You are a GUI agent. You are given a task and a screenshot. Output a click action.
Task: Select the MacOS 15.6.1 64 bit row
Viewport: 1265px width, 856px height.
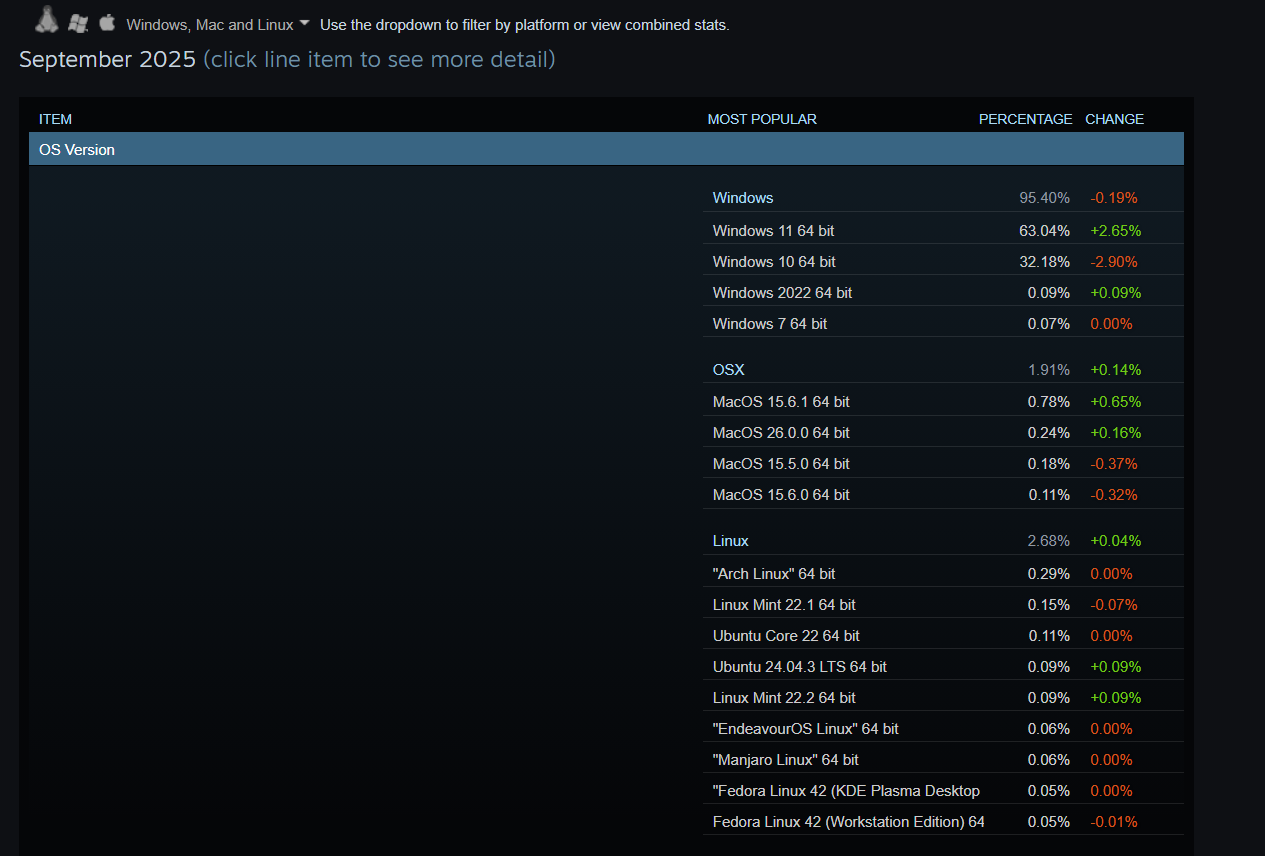click(x=943, y=401)
